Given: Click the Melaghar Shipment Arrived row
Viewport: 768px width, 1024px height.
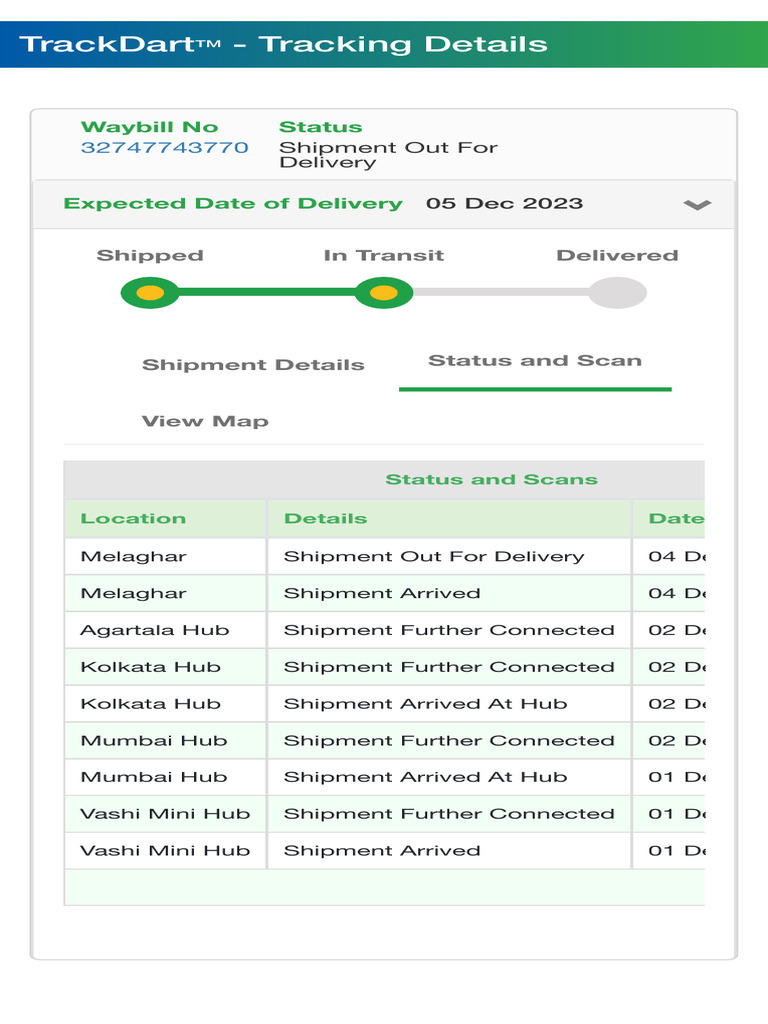Looking at the screenshot, I should point(382,593).
